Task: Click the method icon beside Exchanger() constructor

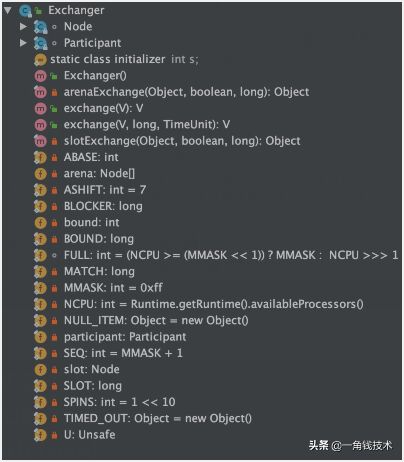Action: tap(40, 76)
